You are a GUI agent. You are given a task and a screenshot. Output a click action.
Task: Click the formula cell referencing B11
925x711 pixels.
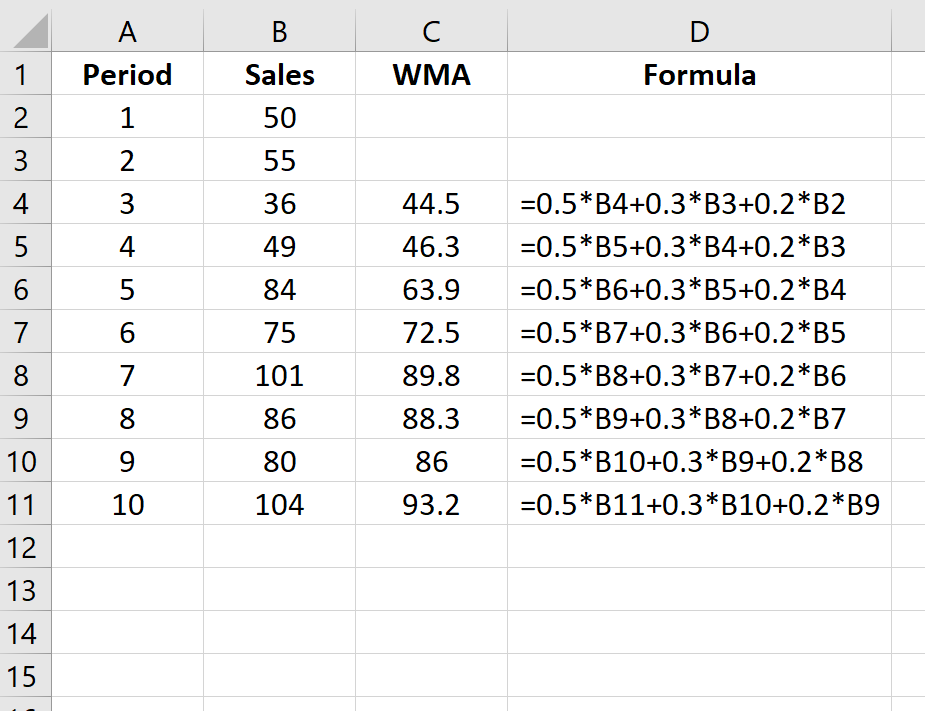point(700,504)
